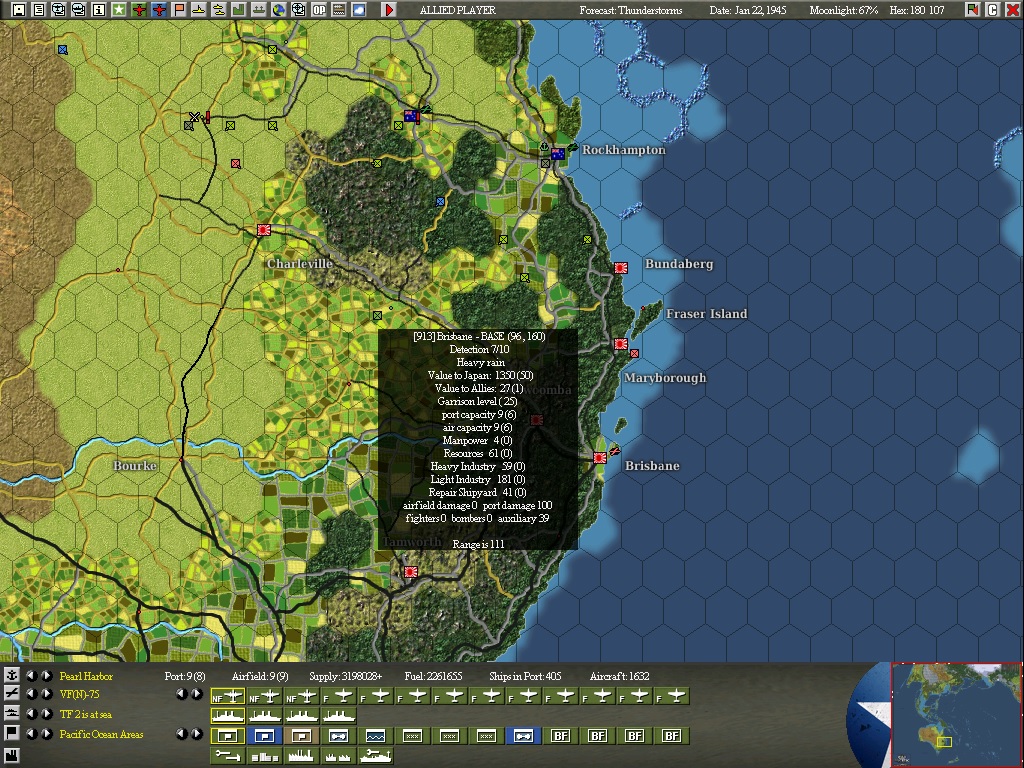
Task: Go to previous task force before TF 2
Action: point(31,714)
